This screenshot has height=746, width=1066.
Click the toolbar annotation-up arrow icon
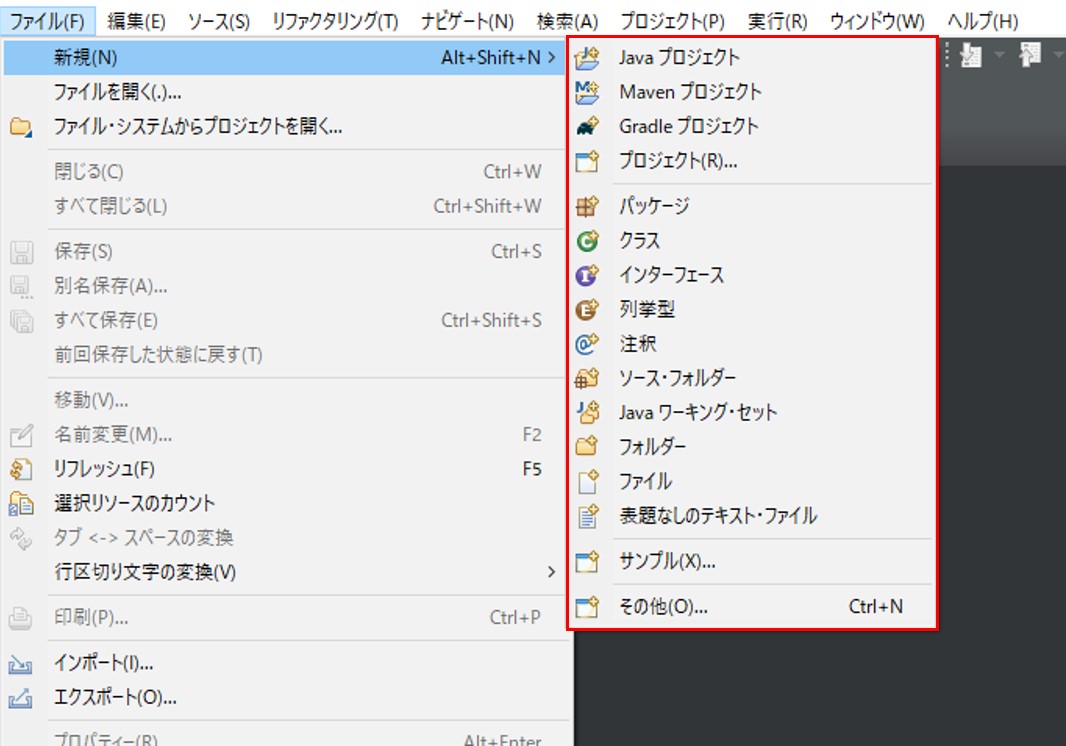(1030, 54)
